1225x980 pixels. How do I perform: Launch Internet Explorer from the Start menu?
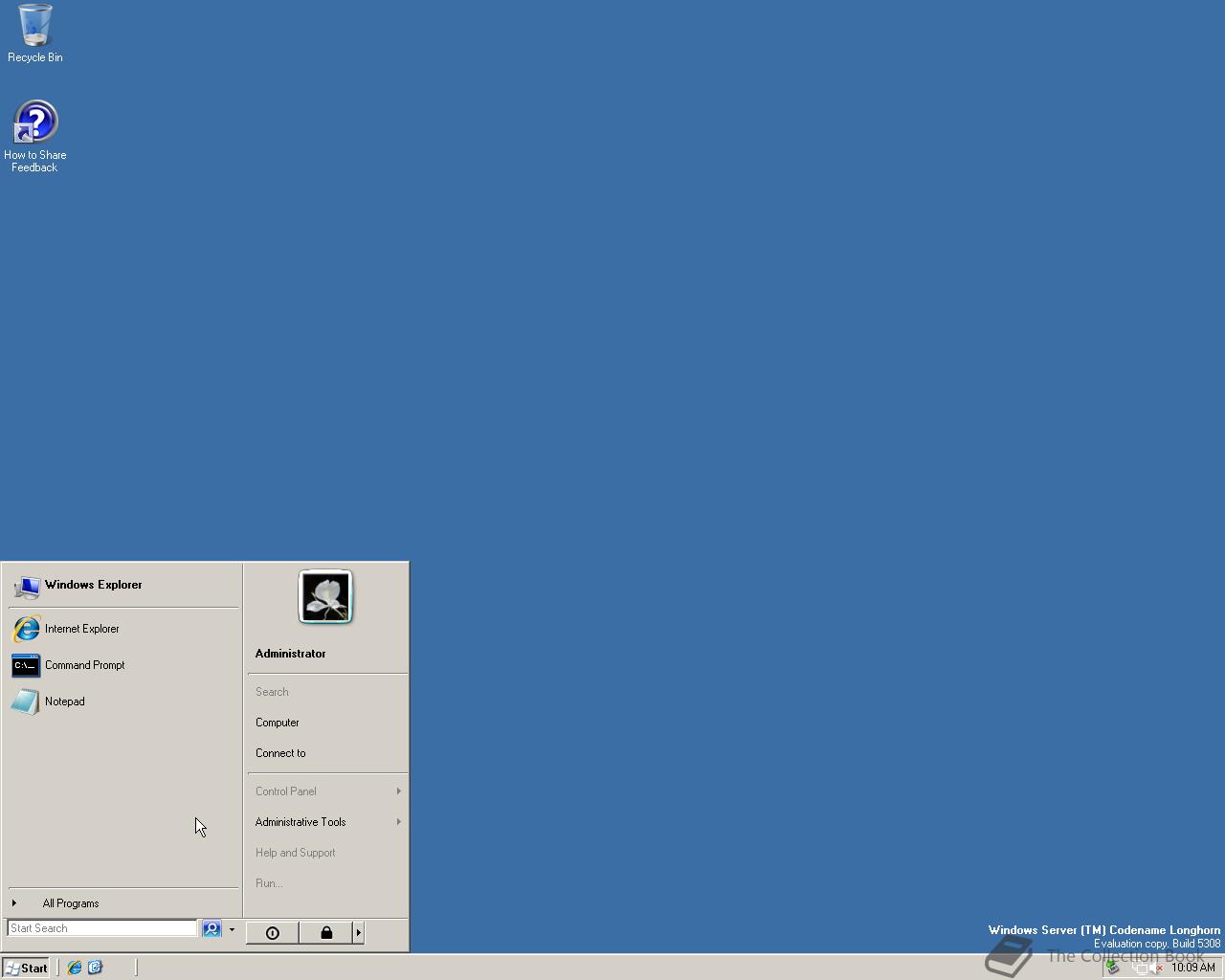coord(123,629)
